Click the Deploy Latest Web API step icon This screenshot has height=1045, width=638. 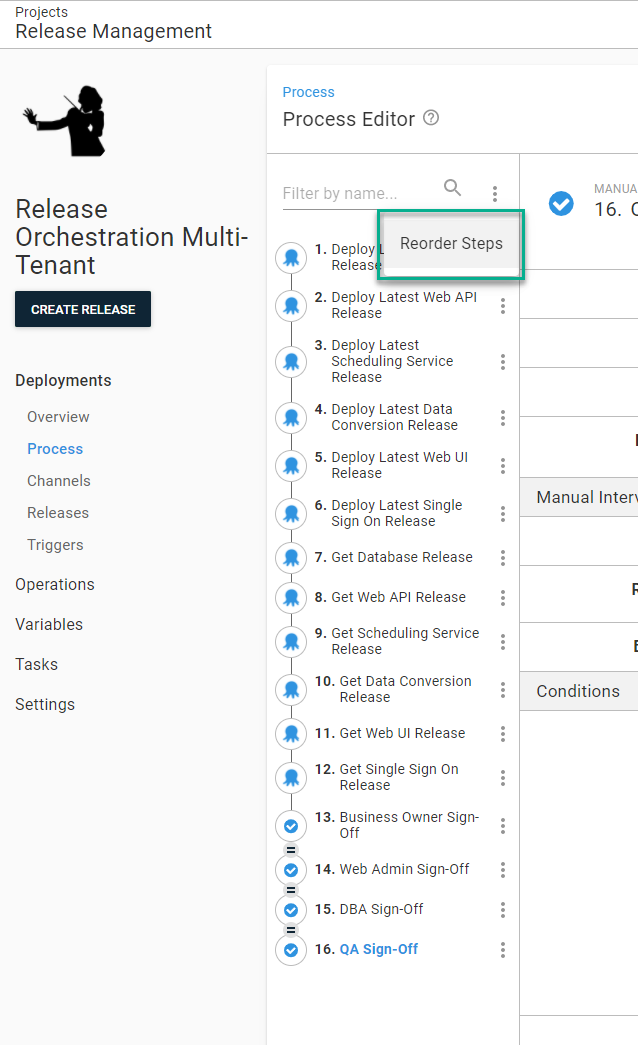tap(291, 305)
